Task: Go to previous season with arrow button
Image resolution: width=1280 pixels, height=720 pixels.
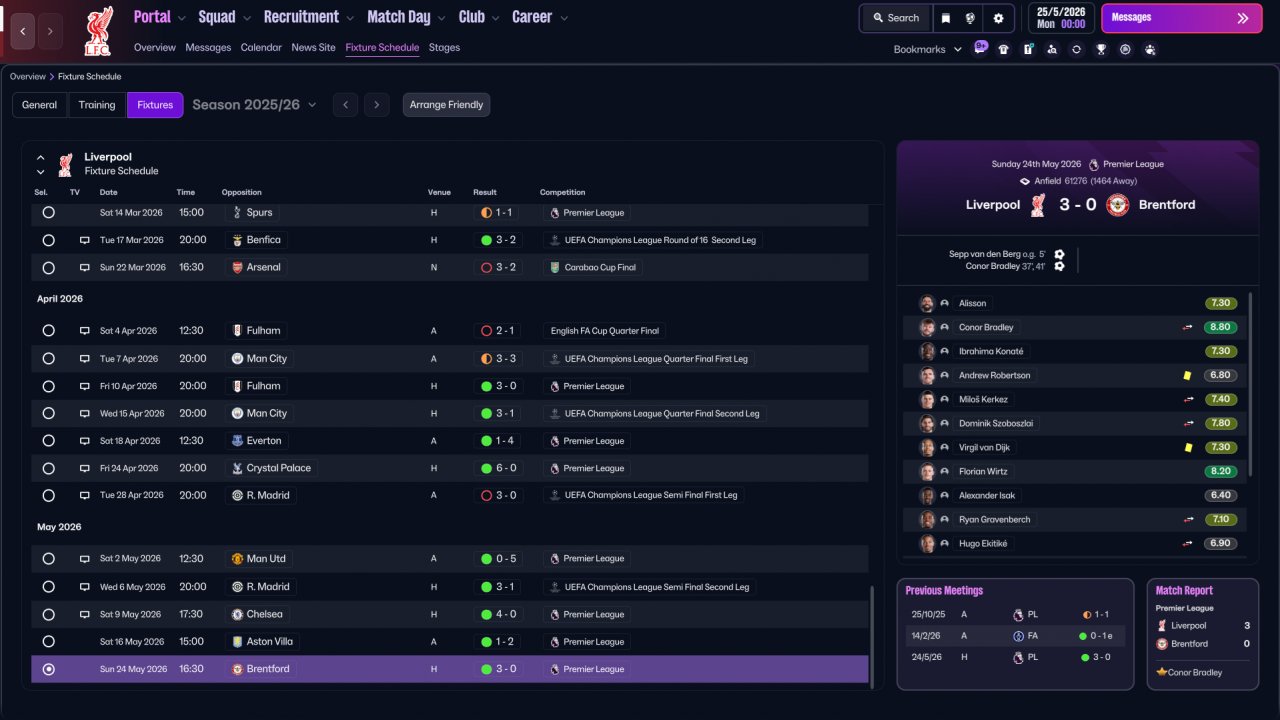Action: tap(345, 105)
